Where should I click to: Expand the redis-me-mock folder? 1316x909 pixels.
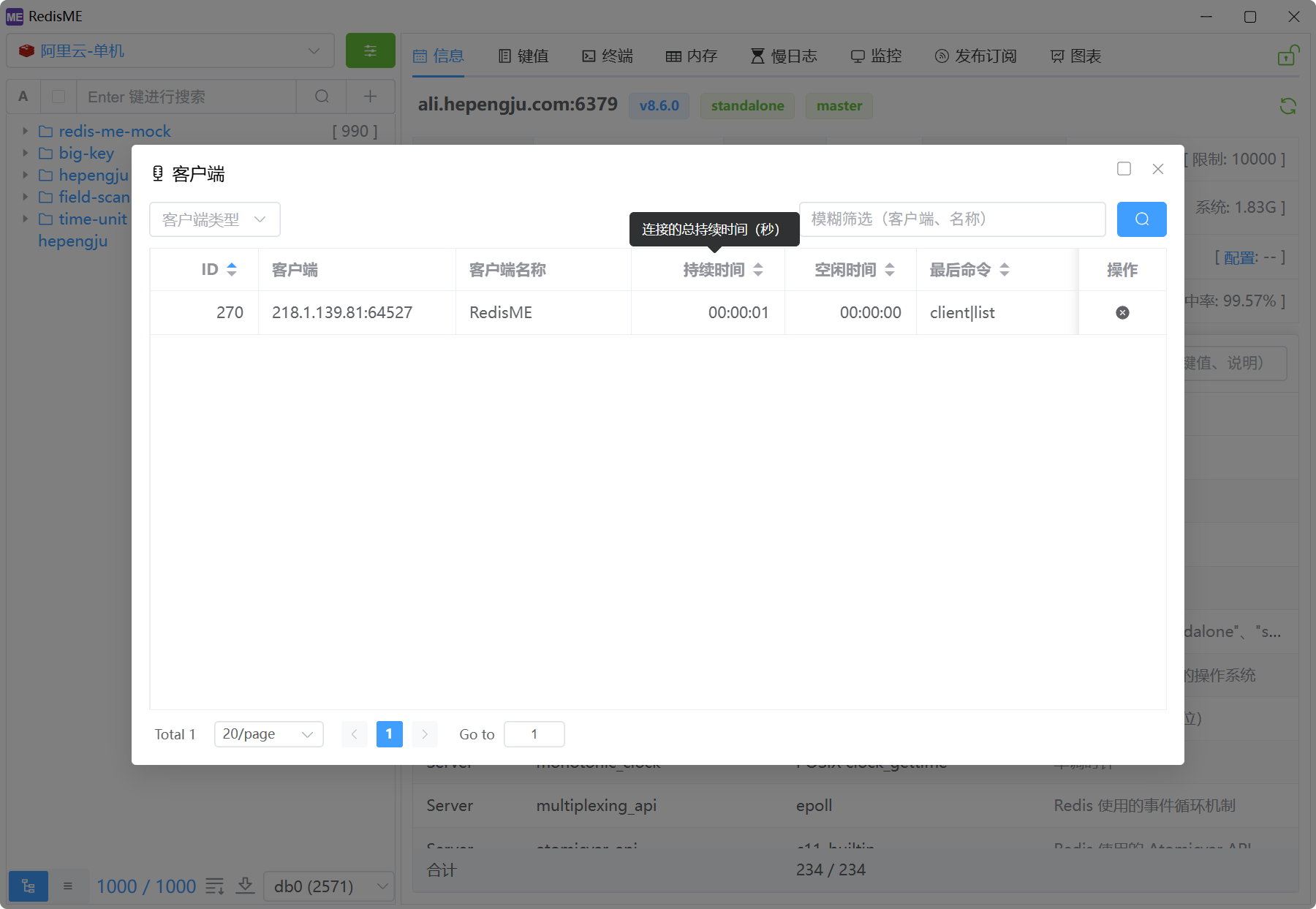pyautogui.click(x=25, y=132)
